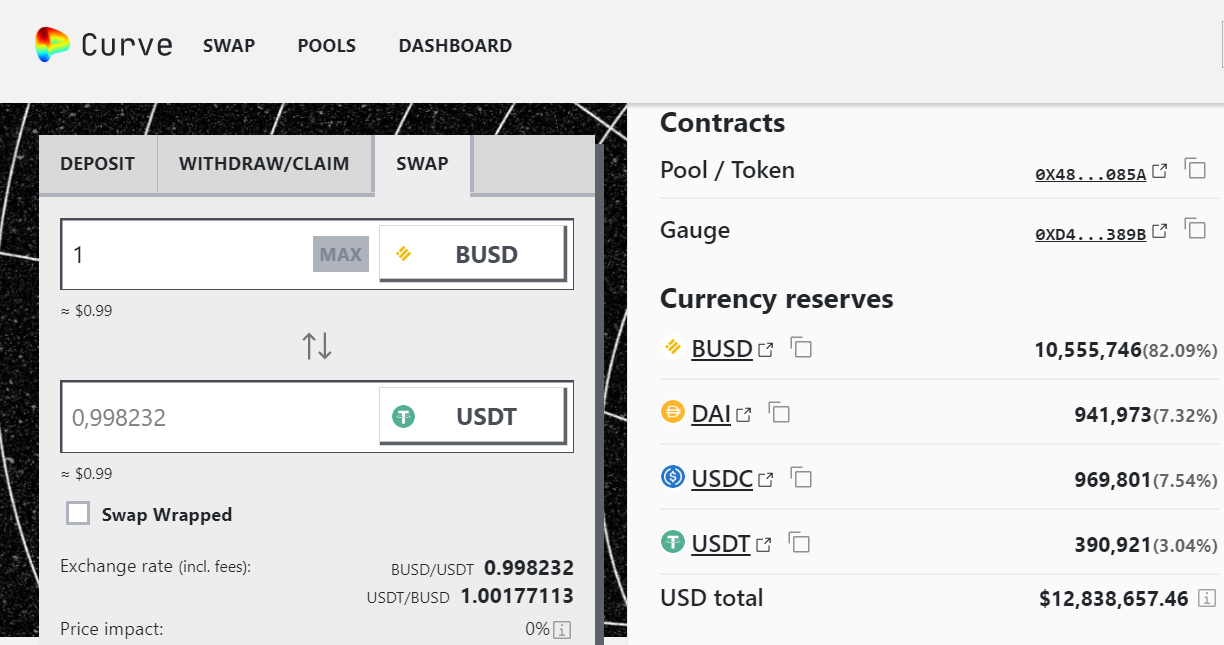1224x645 pixels.
Task: Switch to the Withdraw/Claim tab
Action: coord(264,164)
